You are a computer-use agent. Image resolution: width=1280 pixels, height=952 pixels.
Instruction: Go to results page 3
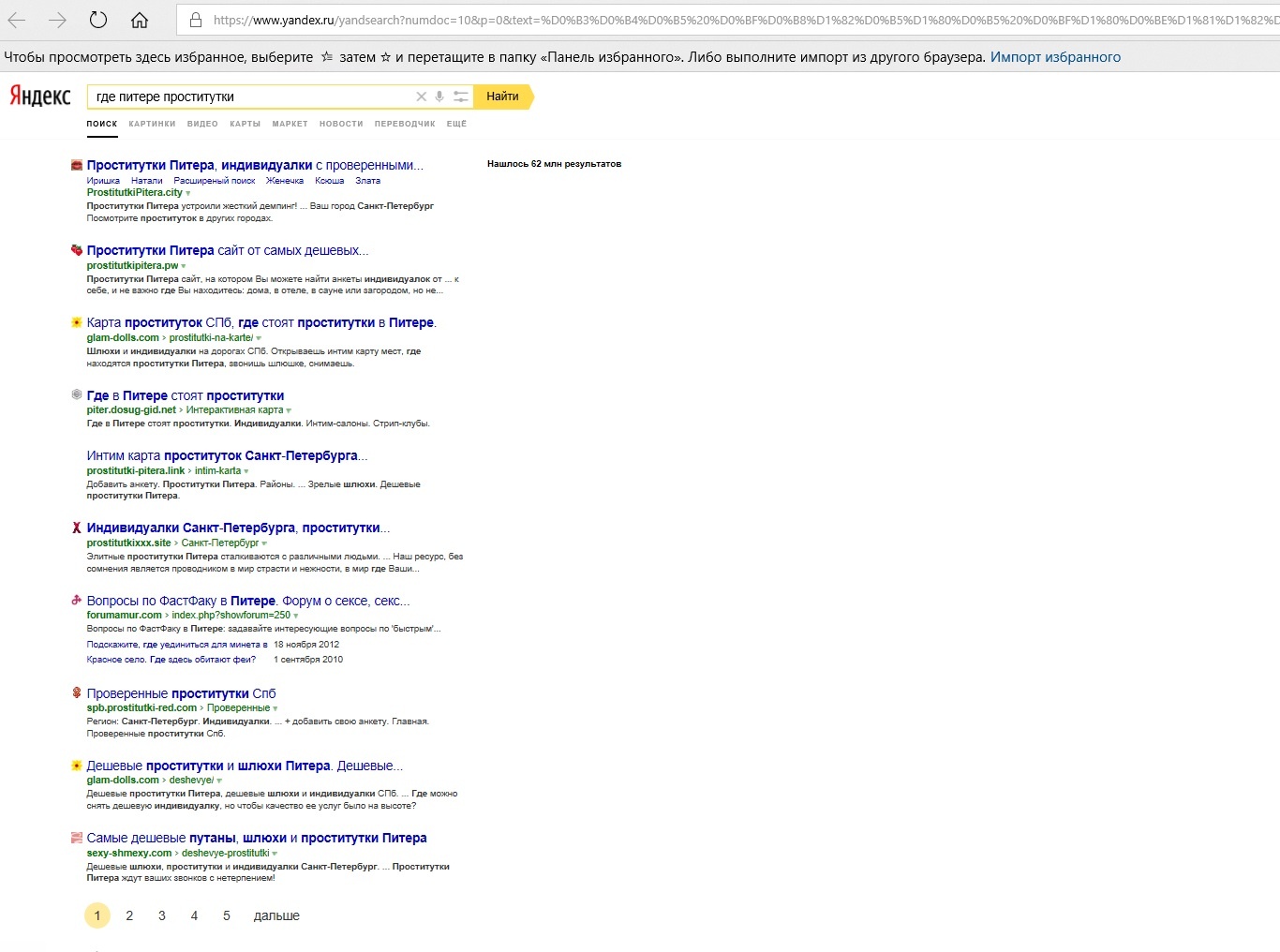[162, 915]
